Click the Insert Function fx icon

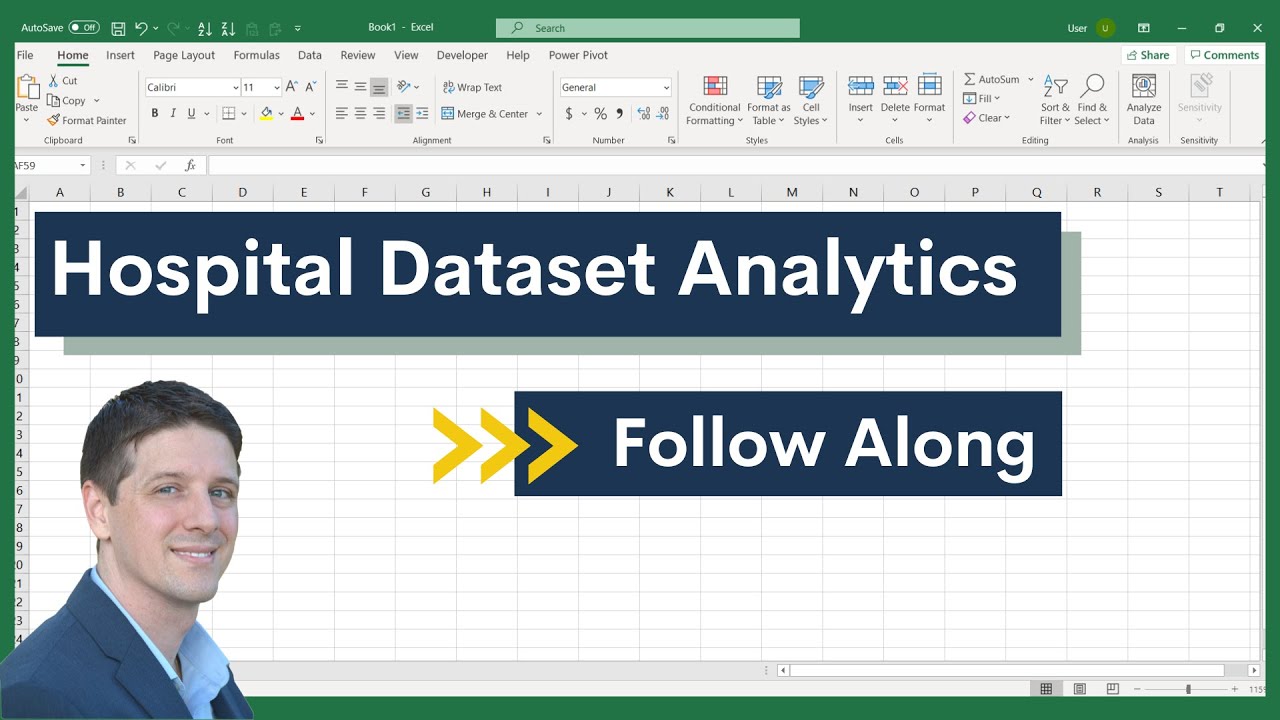pos(190,165)
